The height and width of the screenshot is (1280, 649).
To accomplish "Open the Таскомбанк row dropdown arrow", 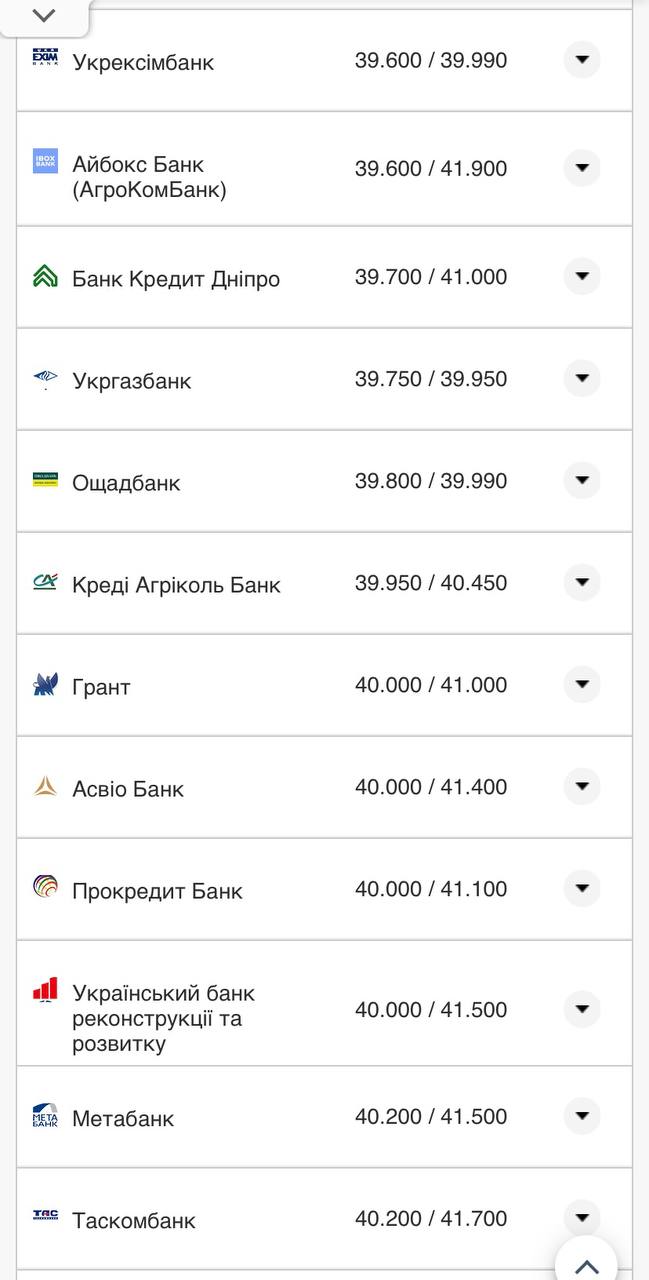I will [x=582, y=1218].
